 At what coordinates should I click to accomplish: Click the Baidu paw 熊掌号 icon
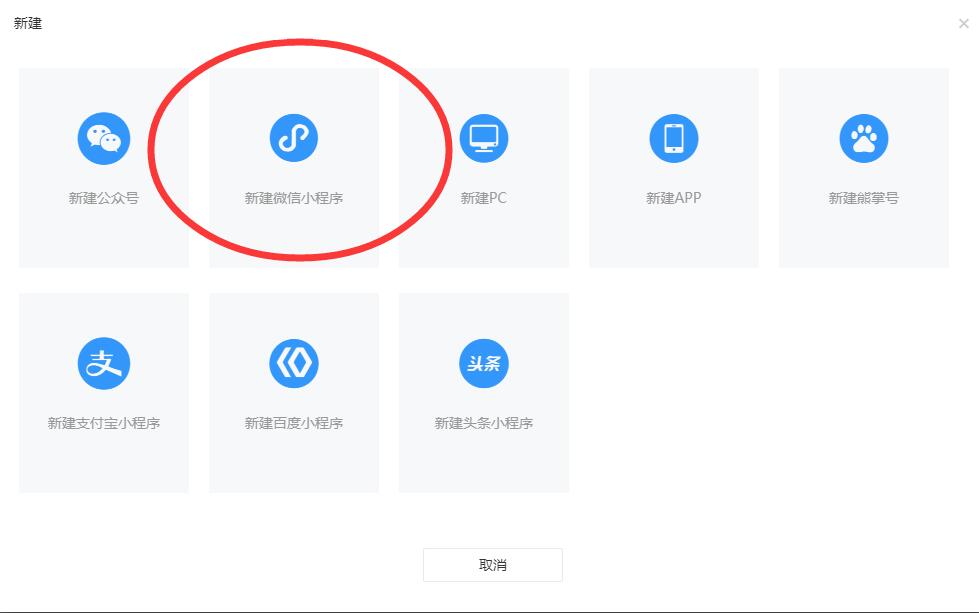863,138
